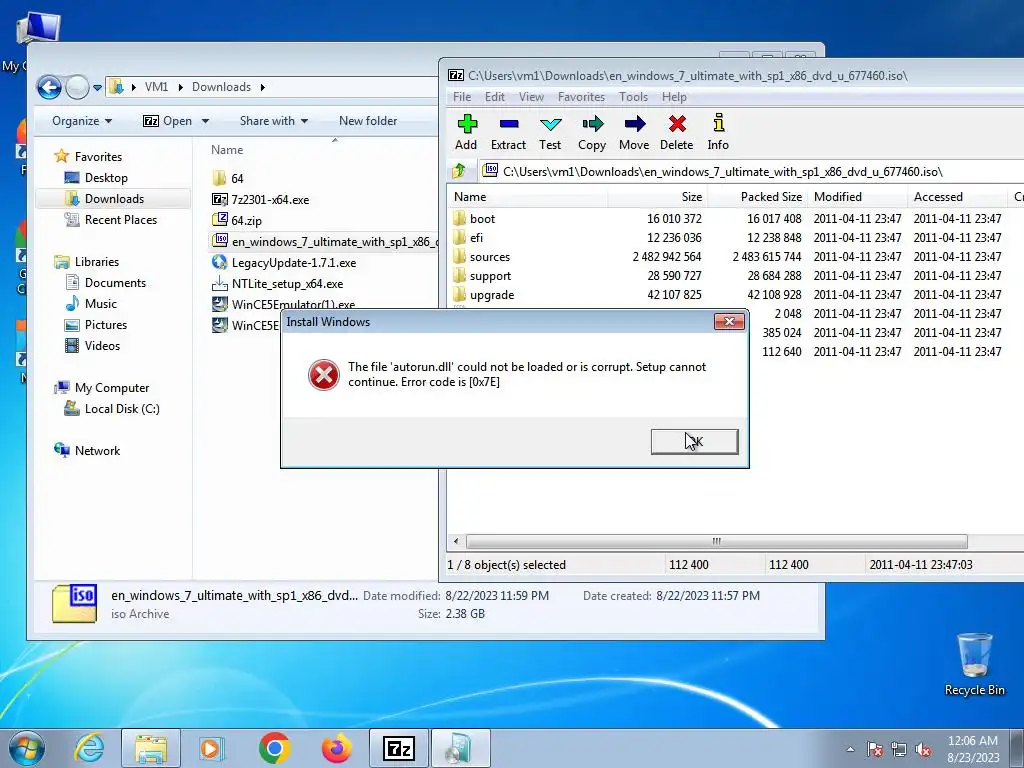Open the View menu in 7-Zip
The width and height of the screenshot is (1024, 768).
[531, 97]
